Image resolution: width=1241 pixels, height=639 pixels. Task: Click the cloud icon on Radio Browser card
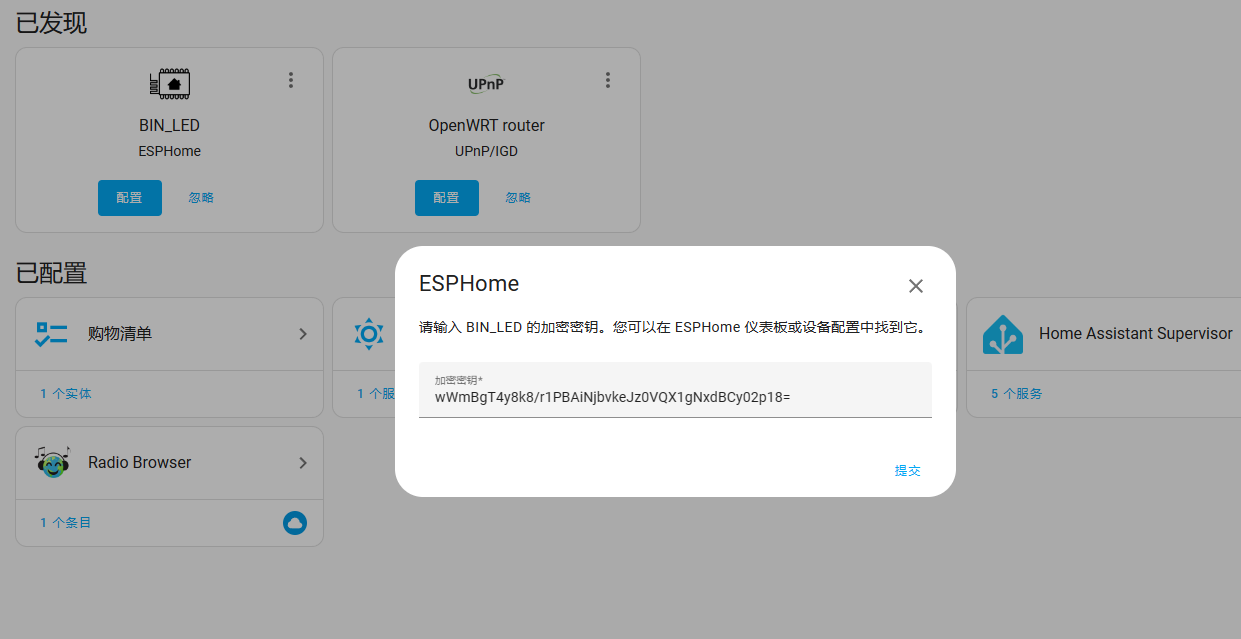[x=294, y=522]
